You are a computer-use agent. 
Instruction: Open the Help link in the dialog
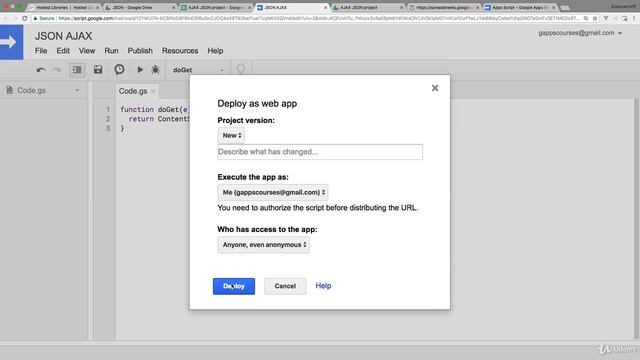pyautogui.click(x=323, y=286)
